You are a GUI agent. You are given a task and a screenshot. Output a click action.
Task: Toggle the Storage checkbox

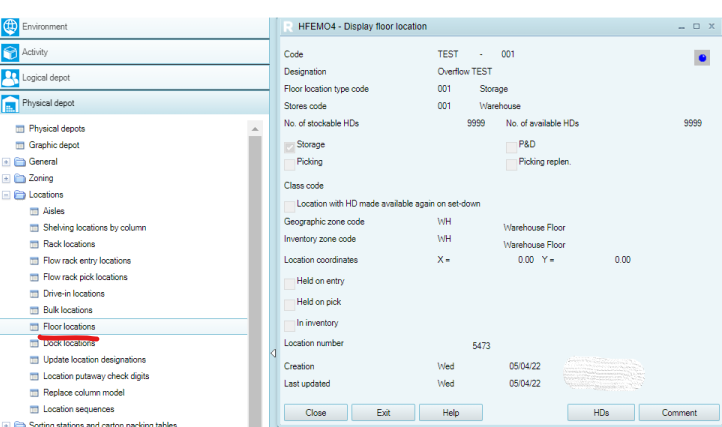[x=290, y=146]
